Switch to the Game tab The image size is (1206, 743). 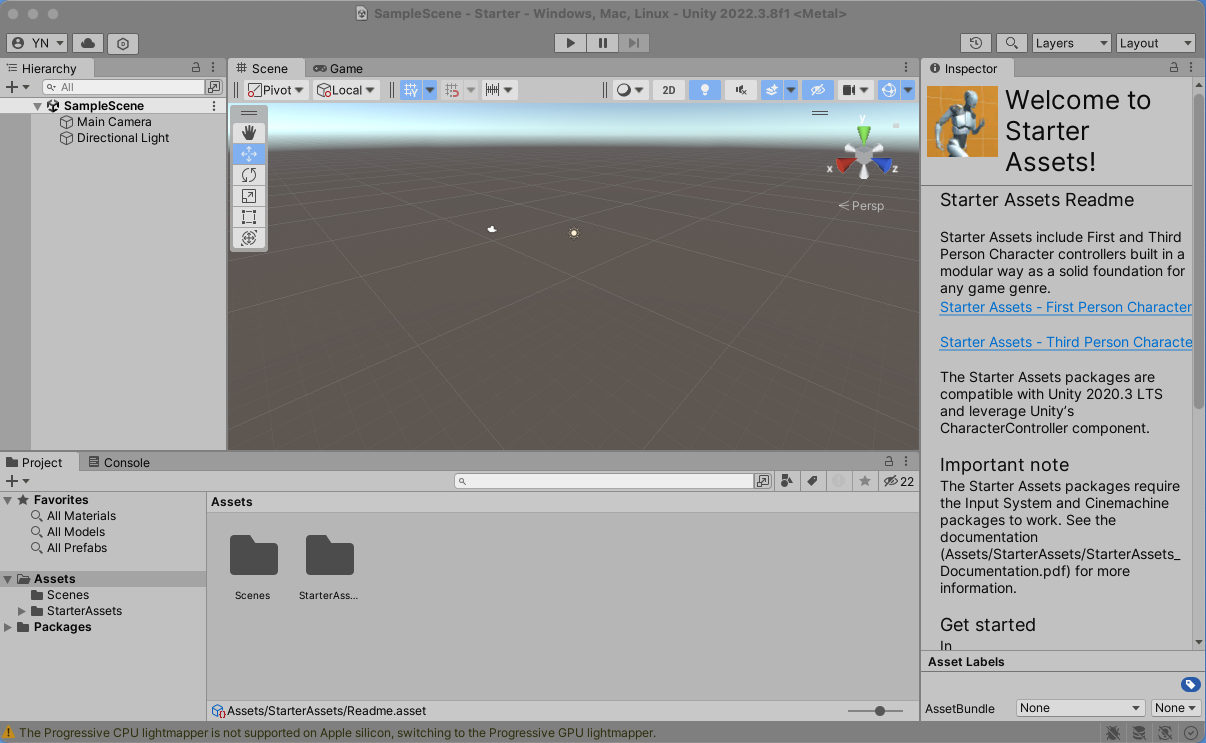click(x=338, y=68)
